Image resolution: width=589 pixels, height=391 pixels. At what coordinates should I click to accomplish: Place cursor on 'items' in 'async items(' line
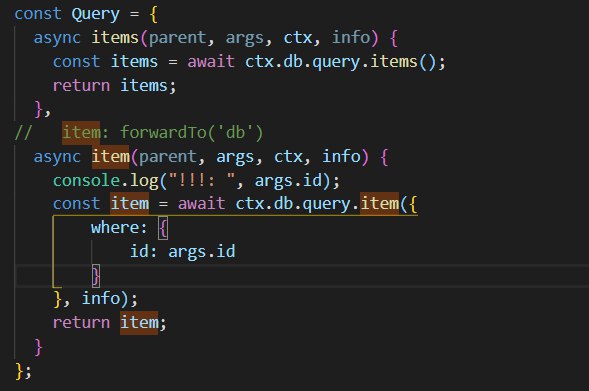point(115,38)
